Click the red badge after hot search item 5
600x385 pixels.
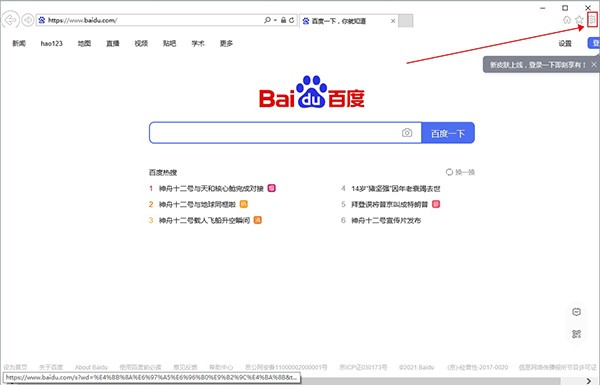tap(436, 204)
